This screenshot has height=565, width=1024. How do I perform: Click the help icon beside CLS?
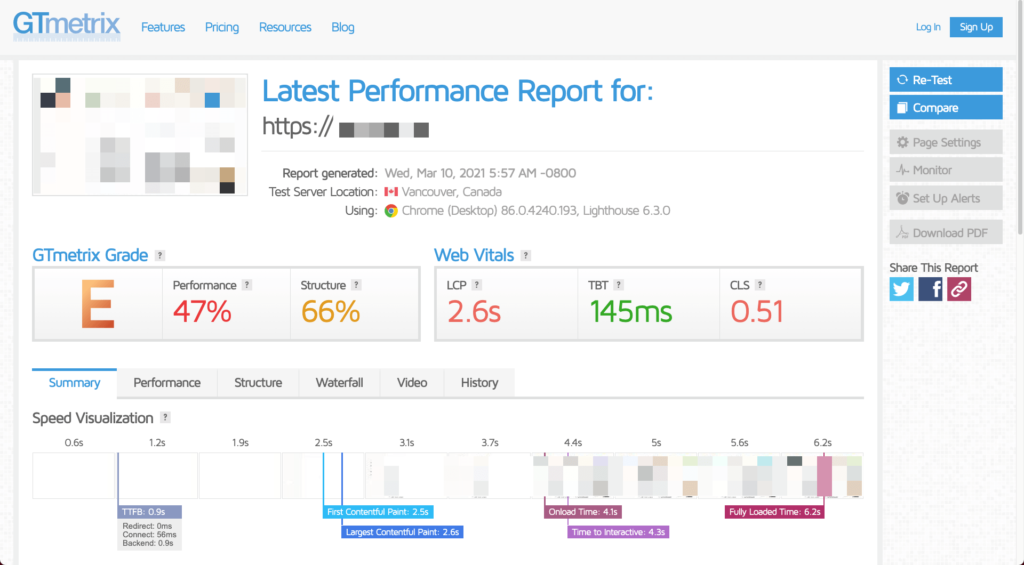coord(760,285)
